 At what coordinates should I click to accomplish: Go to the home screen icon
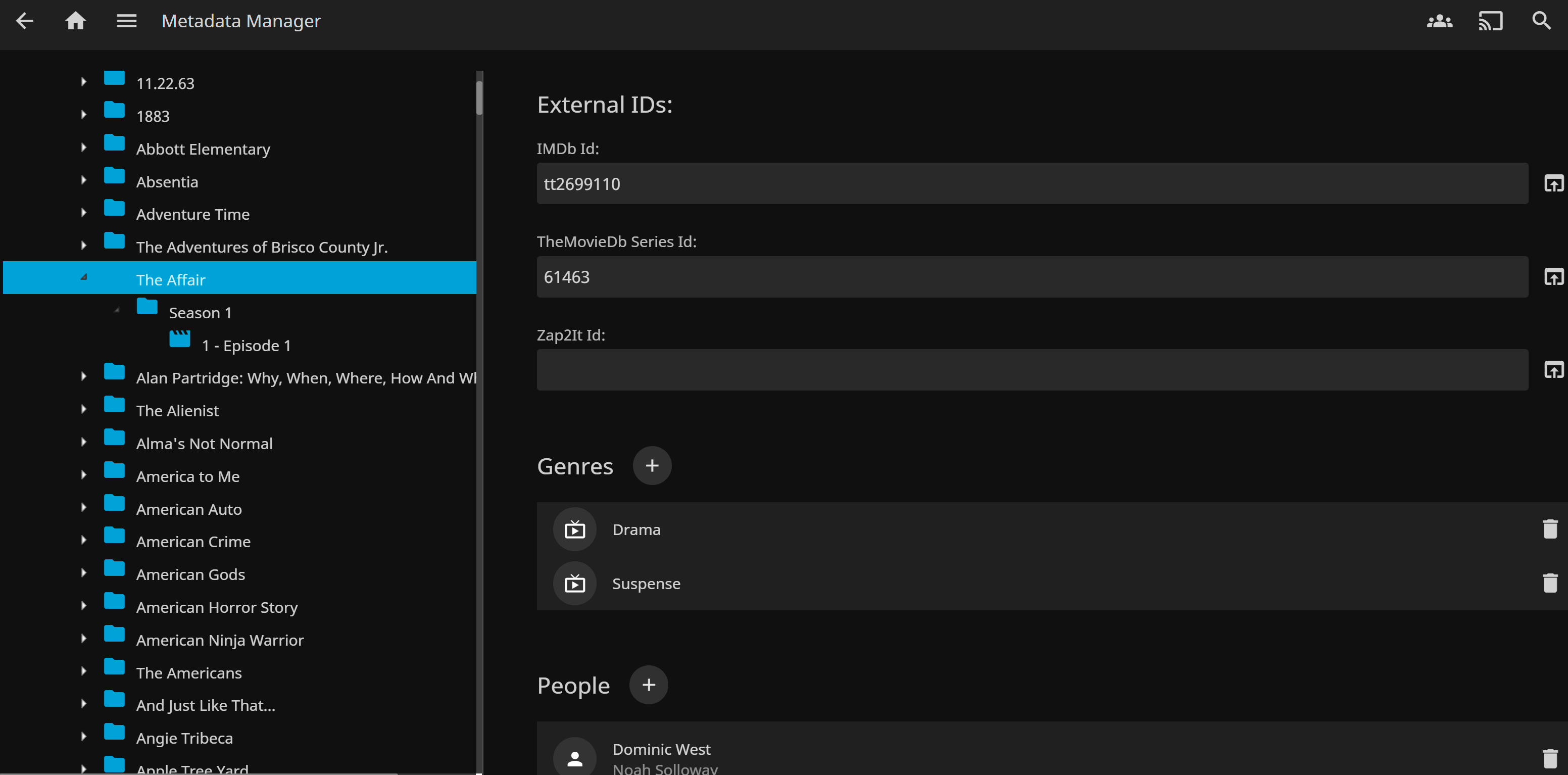(x=75, y=21)
